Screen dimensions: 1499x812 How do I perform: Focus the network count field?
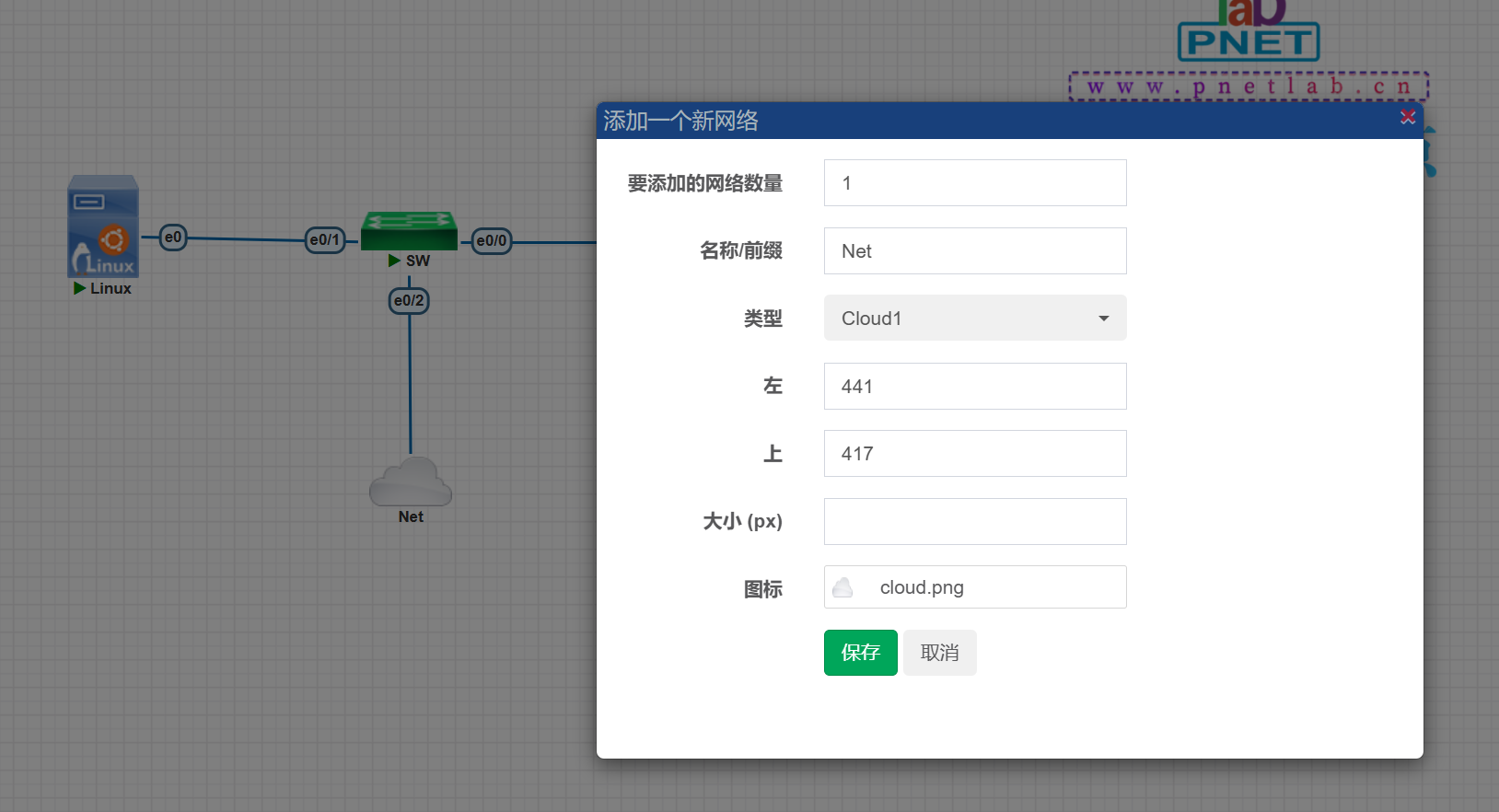coord(974,183)
